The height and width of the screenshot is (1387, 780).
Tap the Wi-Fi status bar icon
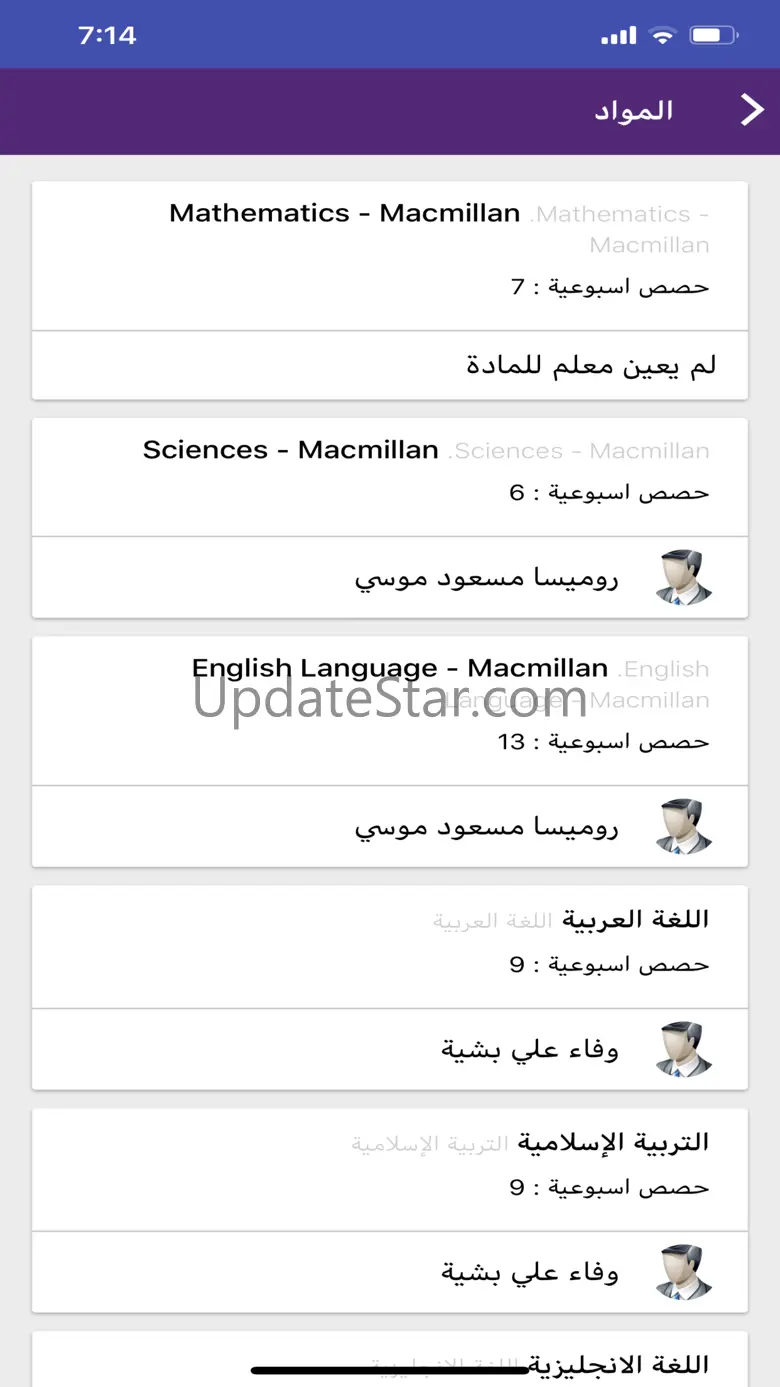click(x=662, y=36)
